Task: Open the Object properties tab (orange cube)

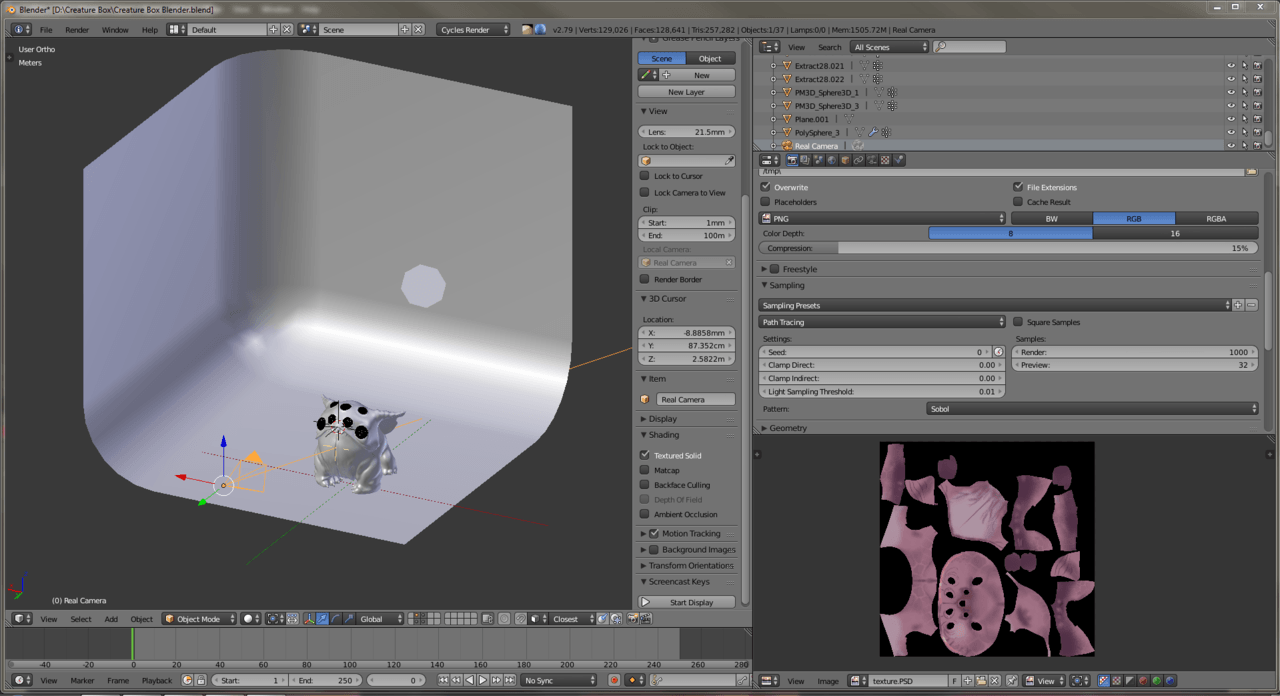Action: [845, 160]
